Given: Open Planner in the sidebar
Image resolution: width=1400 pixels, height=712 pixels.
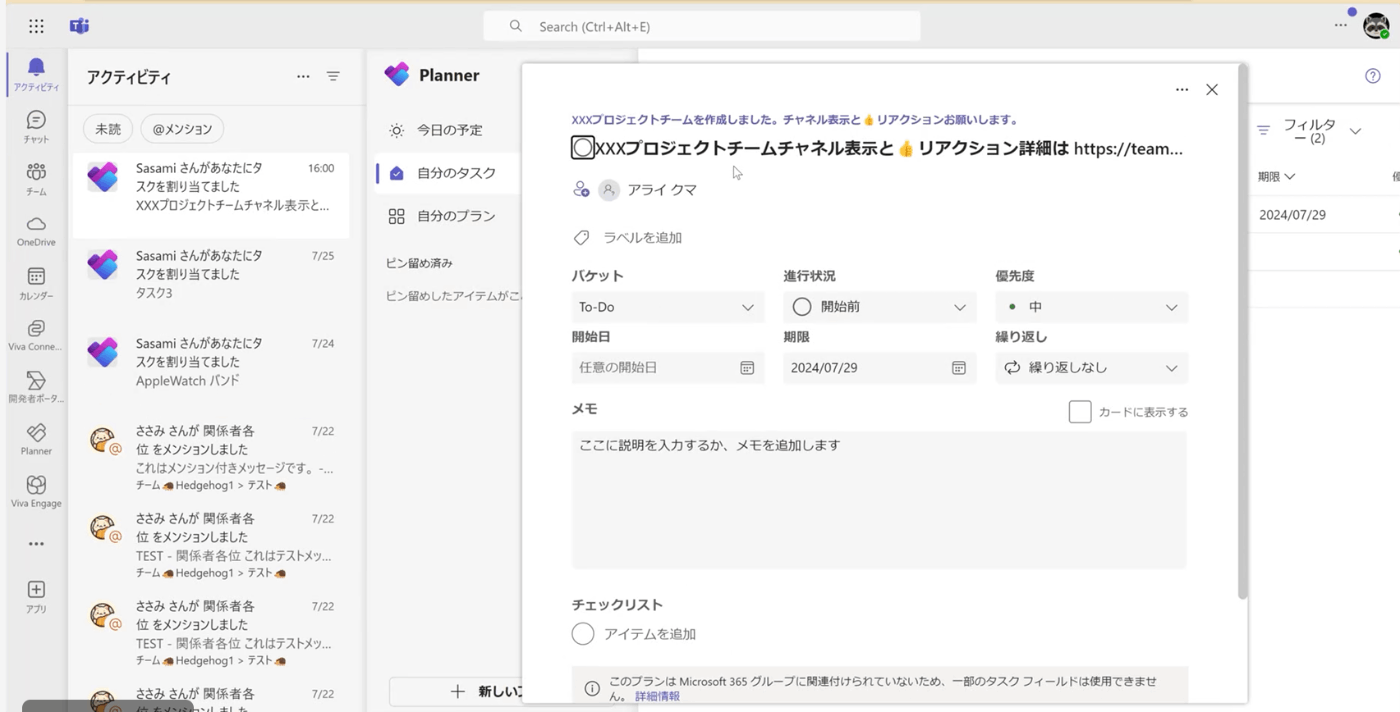Looking at the screenshot, I should click(36, 439).
